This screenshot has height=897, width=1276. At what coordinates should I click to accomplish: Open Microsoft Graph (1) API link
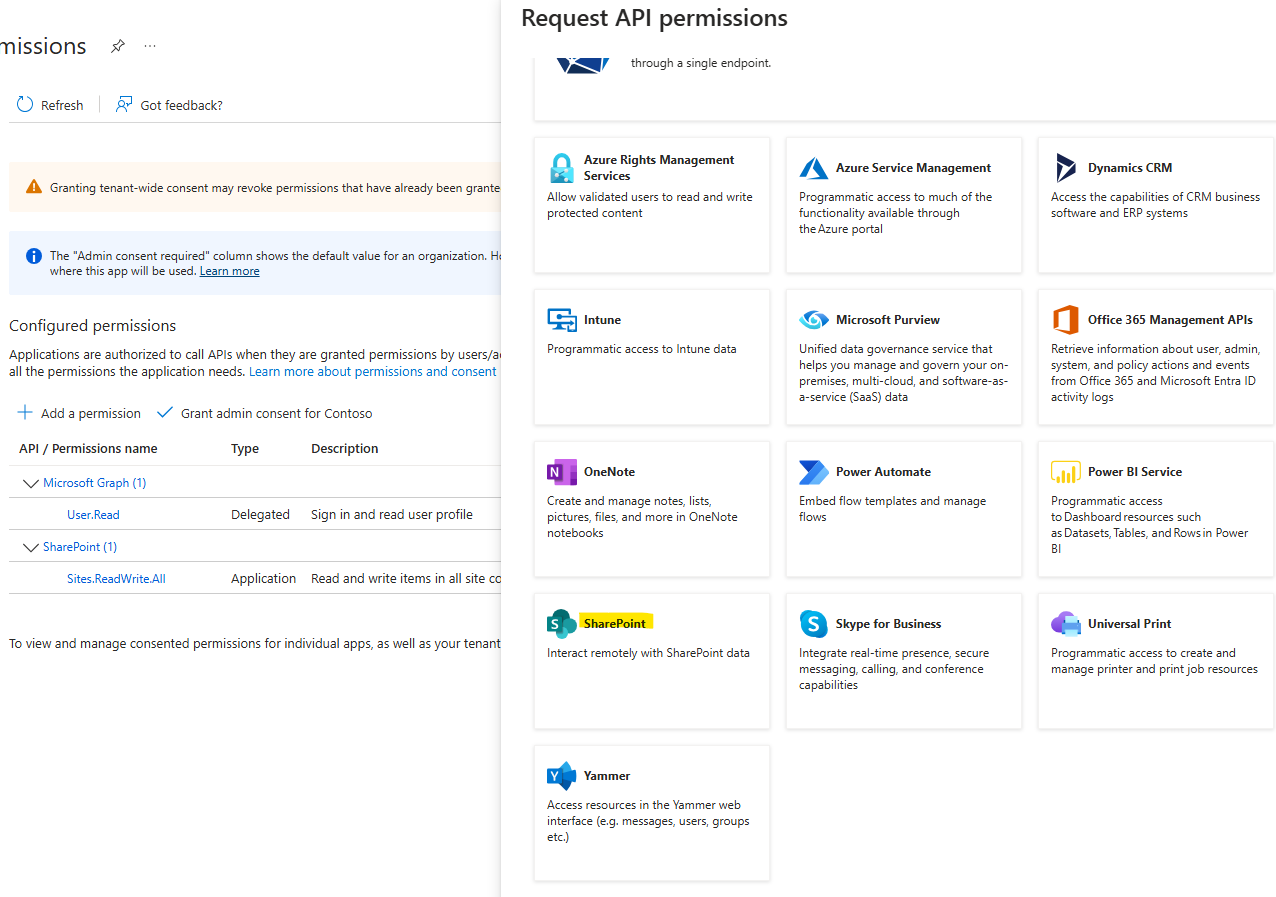click(95, 483)
